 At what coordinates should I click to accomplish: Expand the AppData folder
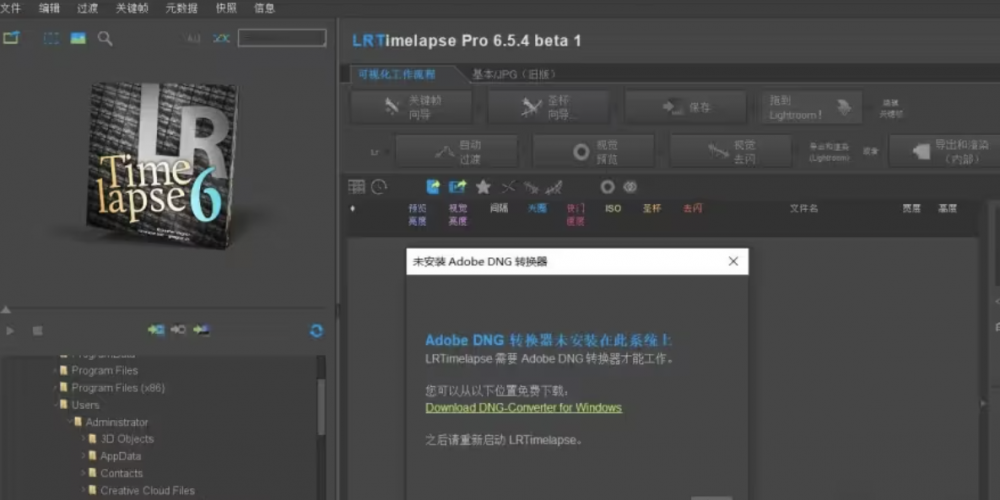[x=84, y=456]
